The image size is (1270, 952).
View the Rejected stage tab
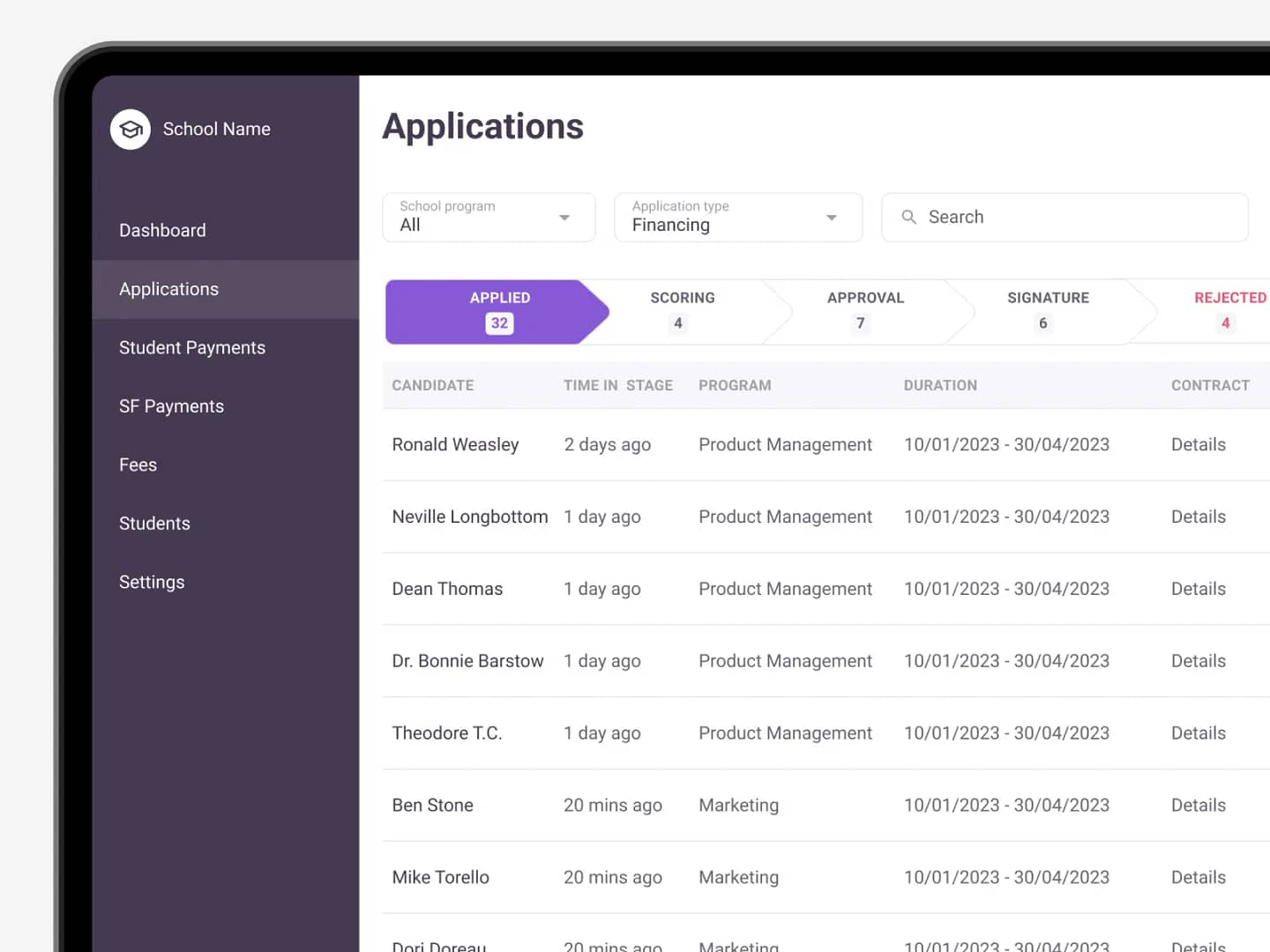pos(1228,311)
